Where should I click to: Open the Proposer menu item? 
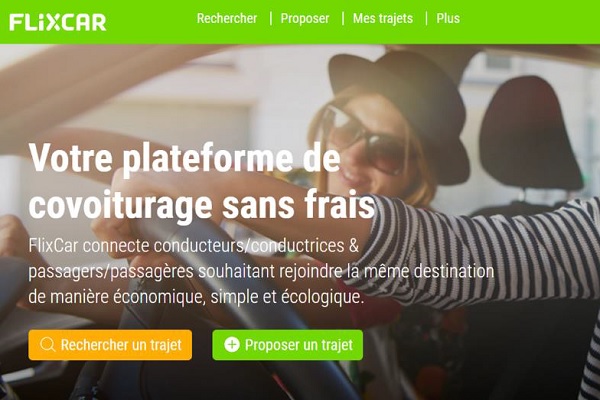[x=305, y=18]
